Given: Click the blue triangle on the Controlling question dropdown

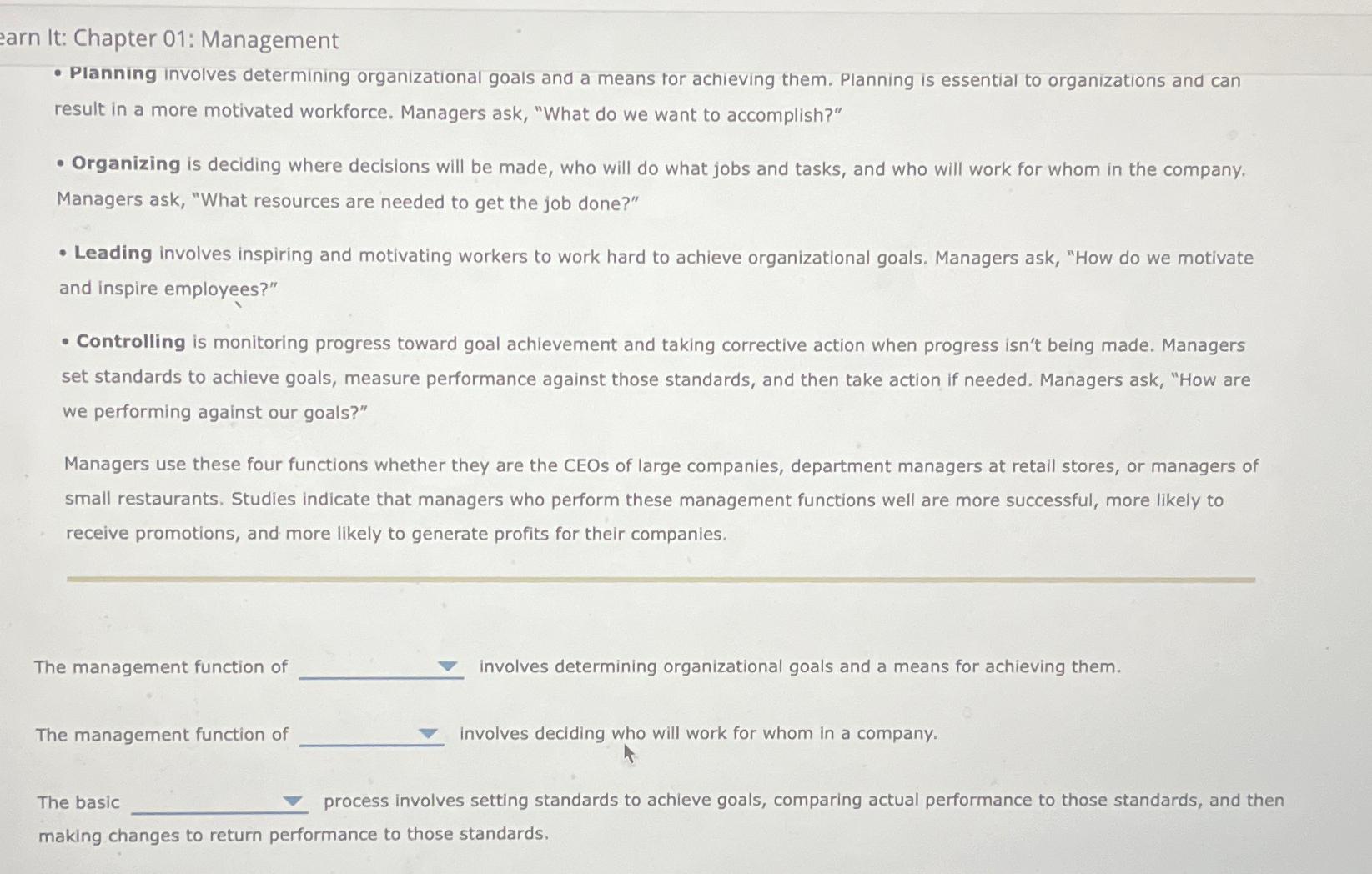Looking at the screenshot, I should [292, 801].
